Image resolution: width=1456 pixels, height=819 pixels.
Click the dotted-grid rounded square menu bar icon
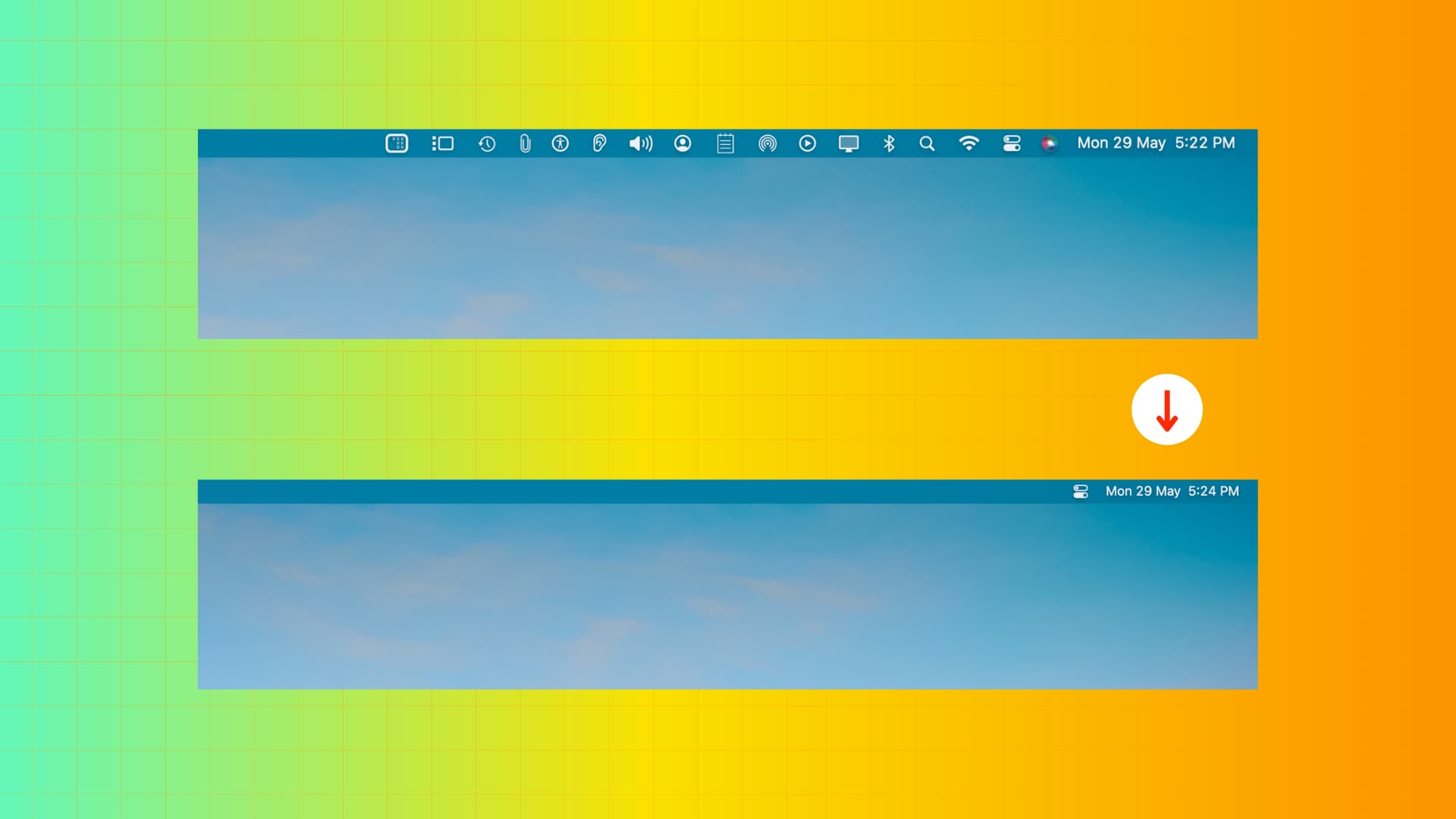tap(397, 143)
